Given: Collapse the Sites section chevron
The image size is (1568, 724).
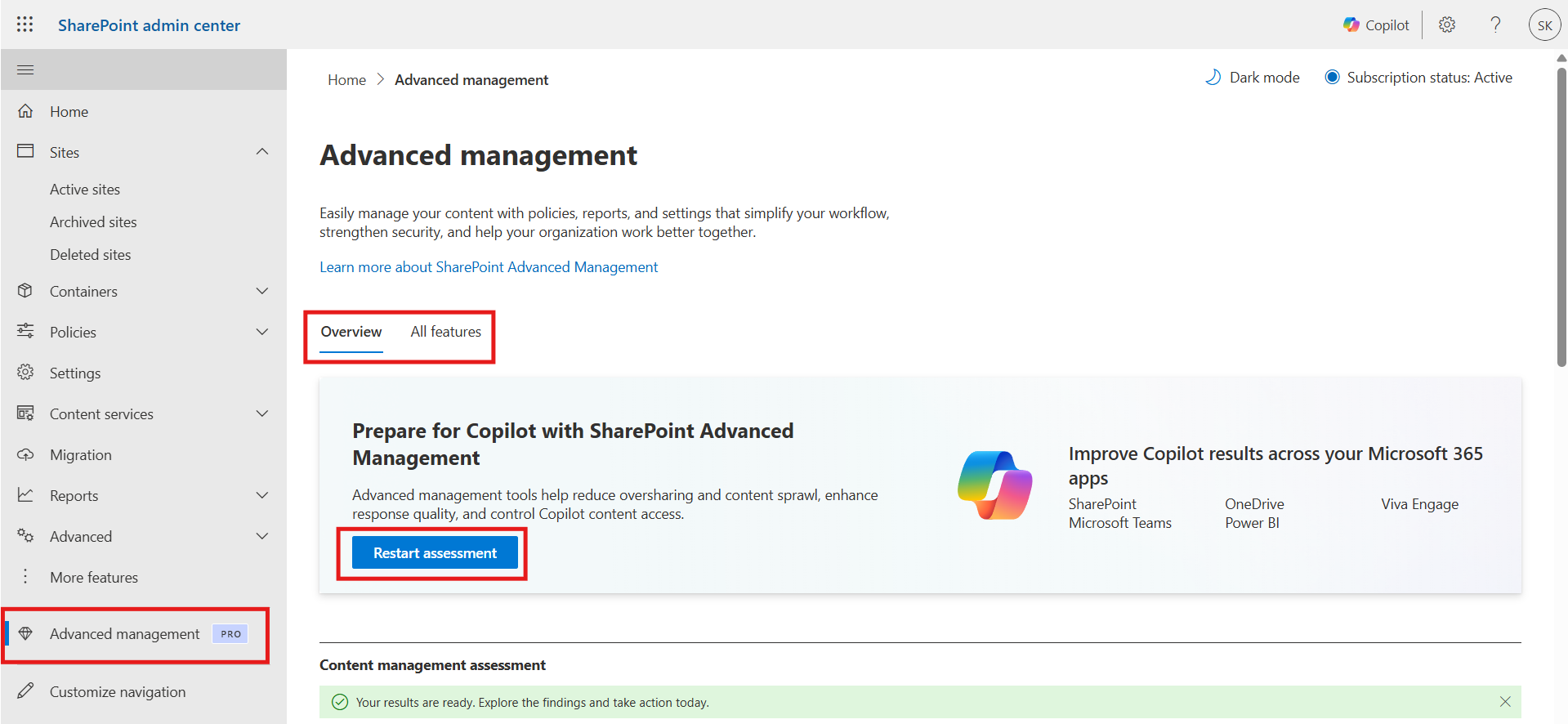Looking at the screenshot, I should [x=262, y=152].
